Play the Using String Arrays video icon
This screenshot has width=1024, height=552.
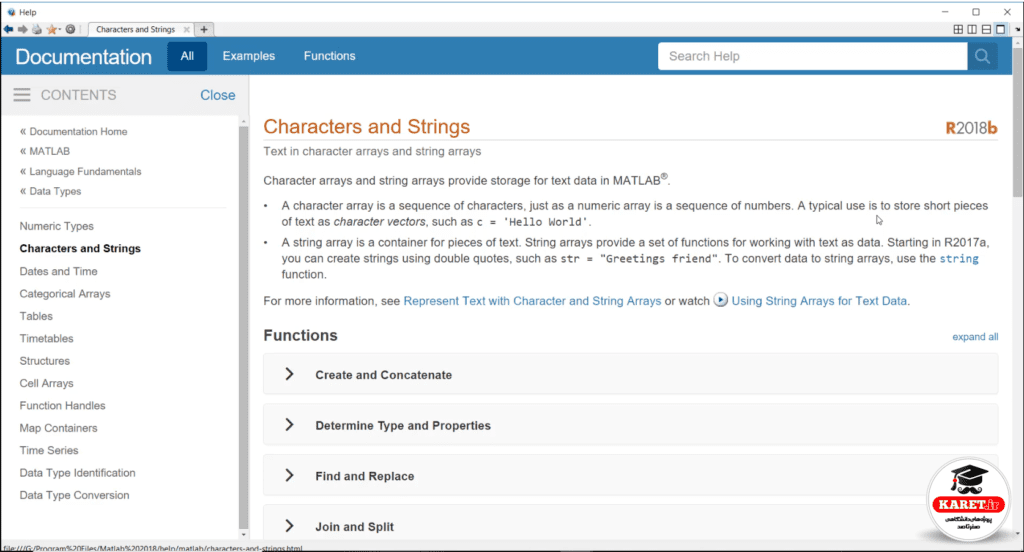(720, 300)
